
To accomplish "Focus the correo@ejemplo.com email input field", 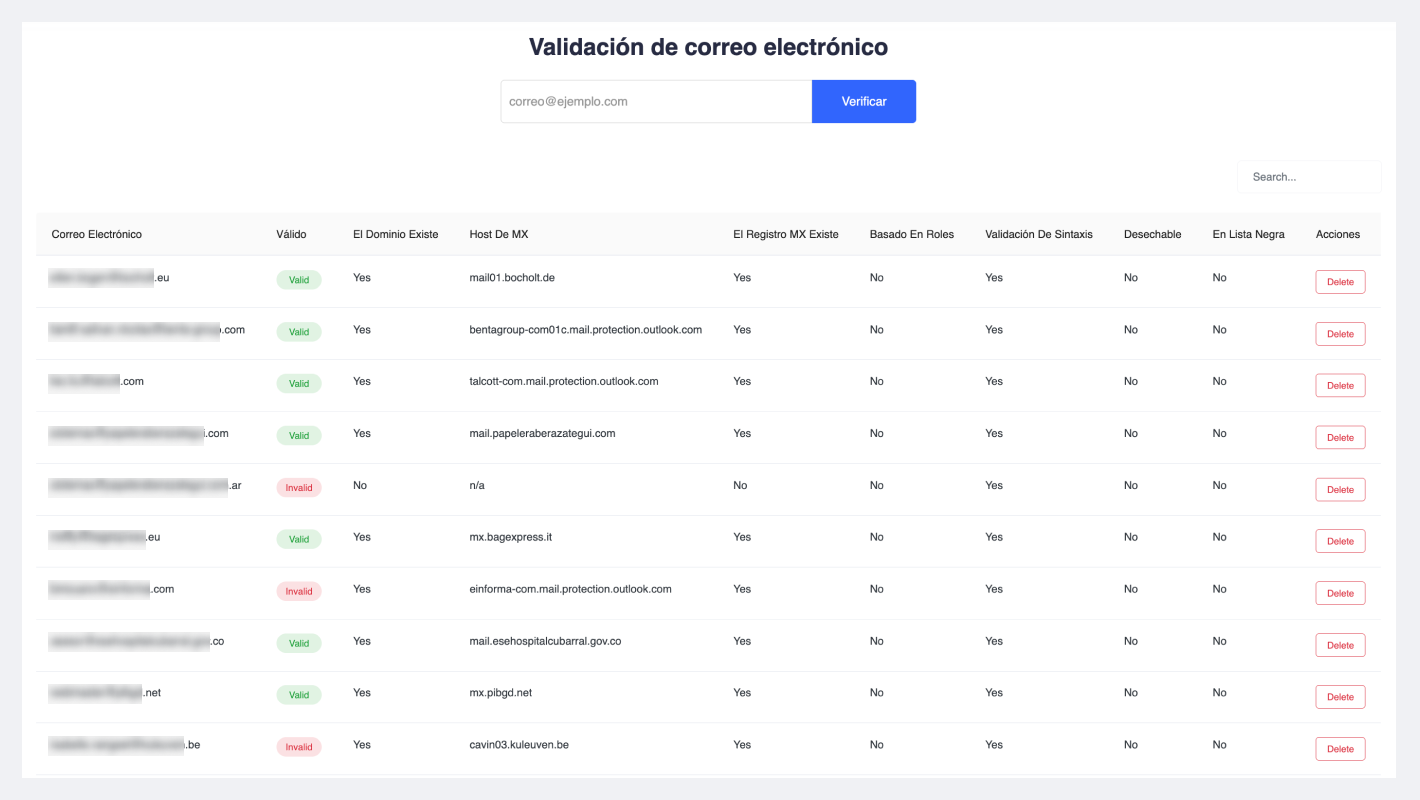I will [656, 102].
